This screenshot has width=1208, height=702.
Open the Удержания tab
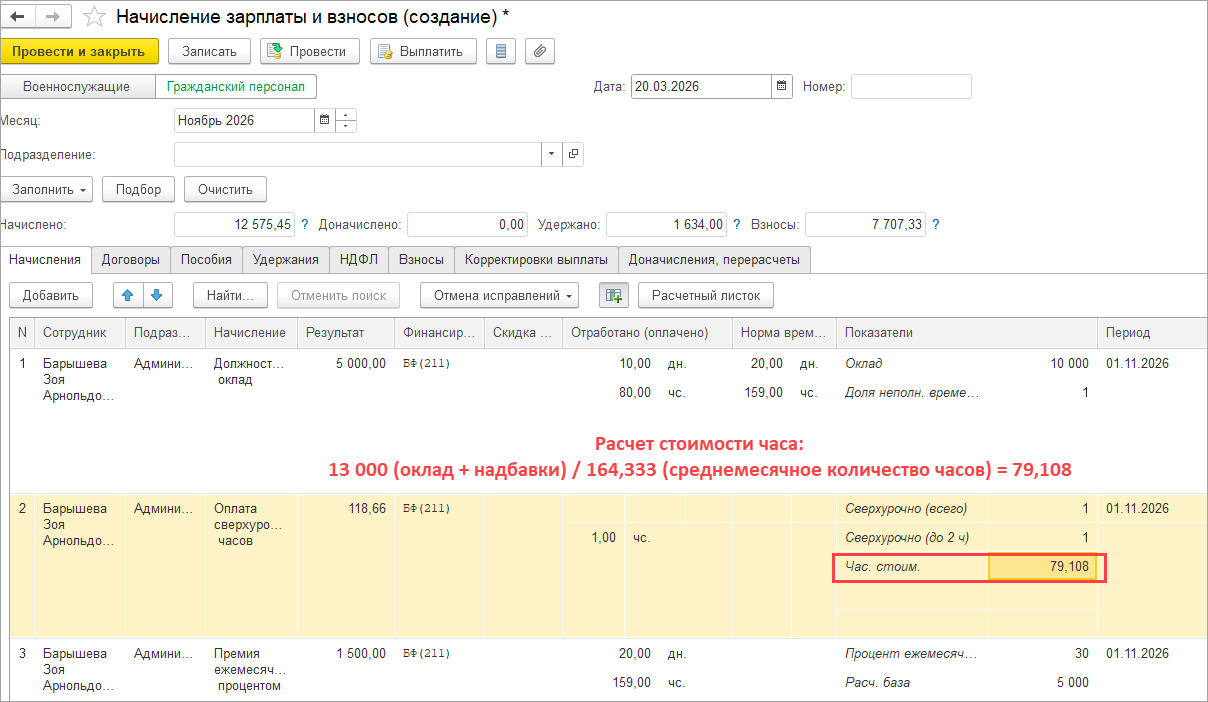pyautogui.click(x=285, y=259)
